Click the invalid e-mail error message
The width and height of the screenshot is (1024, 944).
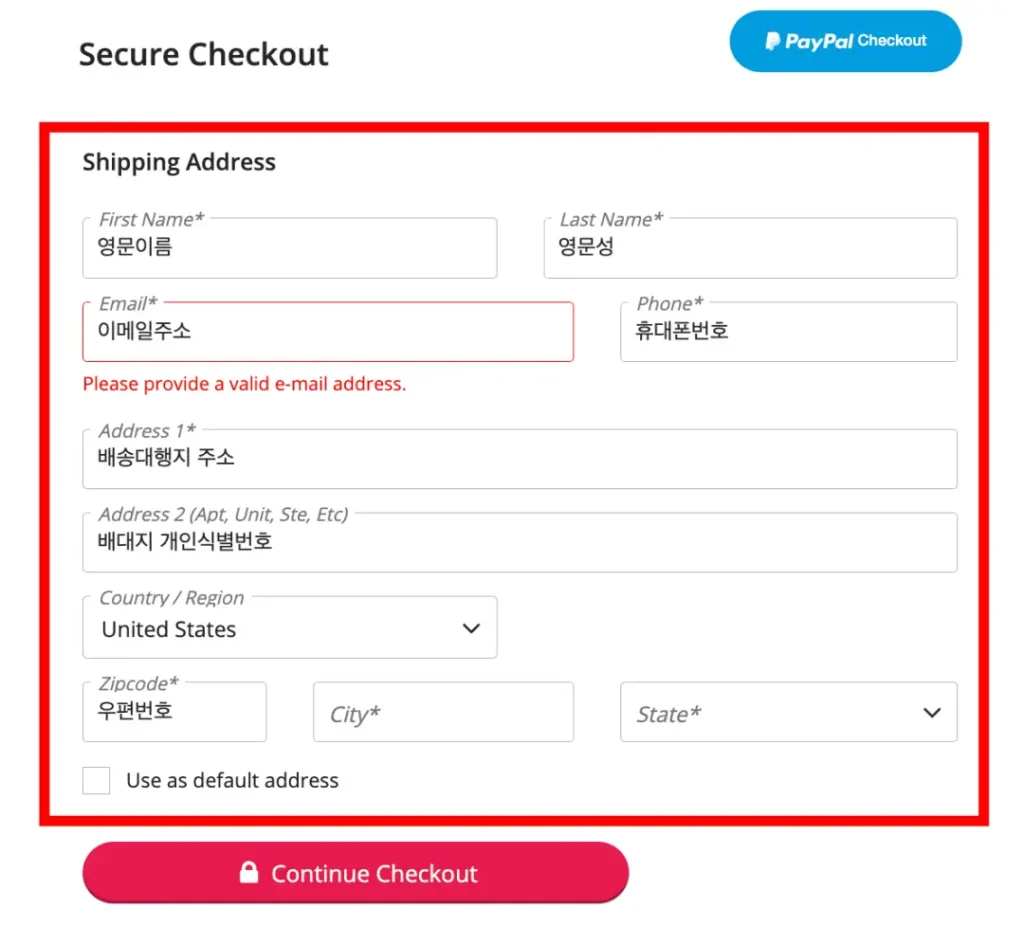click(x=244, y=384)
